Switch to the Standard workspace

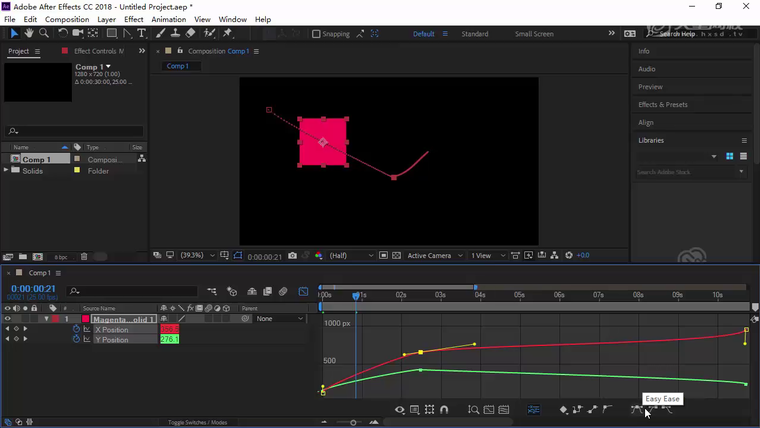[475, 34]
